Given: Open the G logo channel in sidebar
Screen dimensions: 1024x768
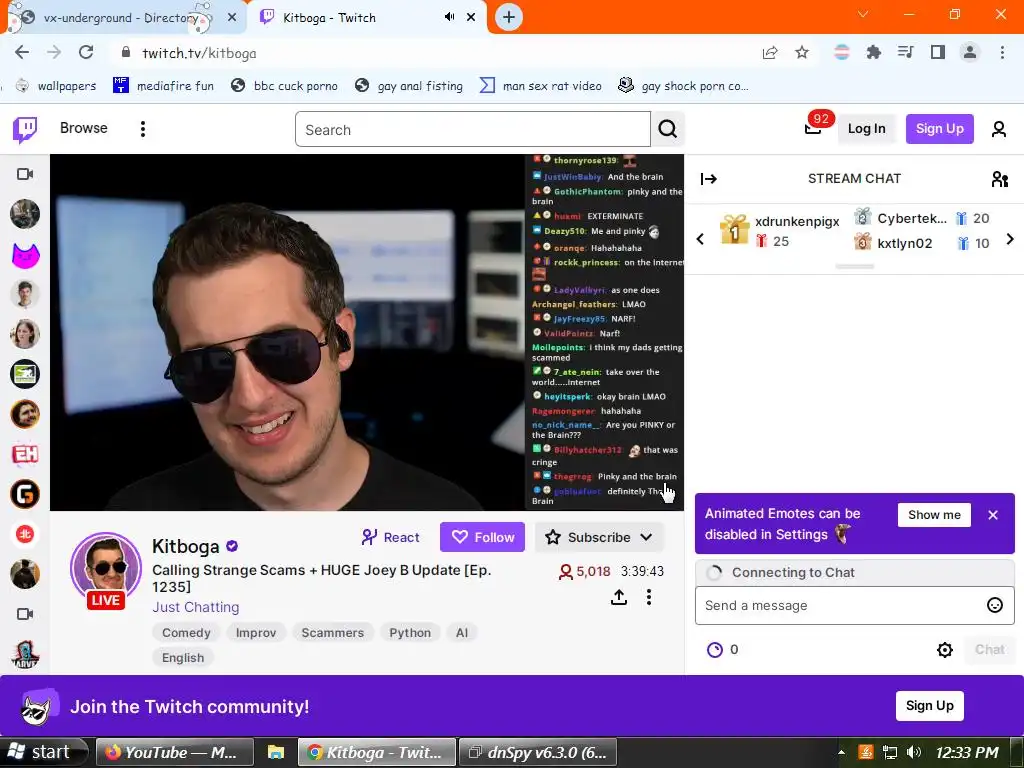Looking at the screenshot, I should (x=25, y=494).
